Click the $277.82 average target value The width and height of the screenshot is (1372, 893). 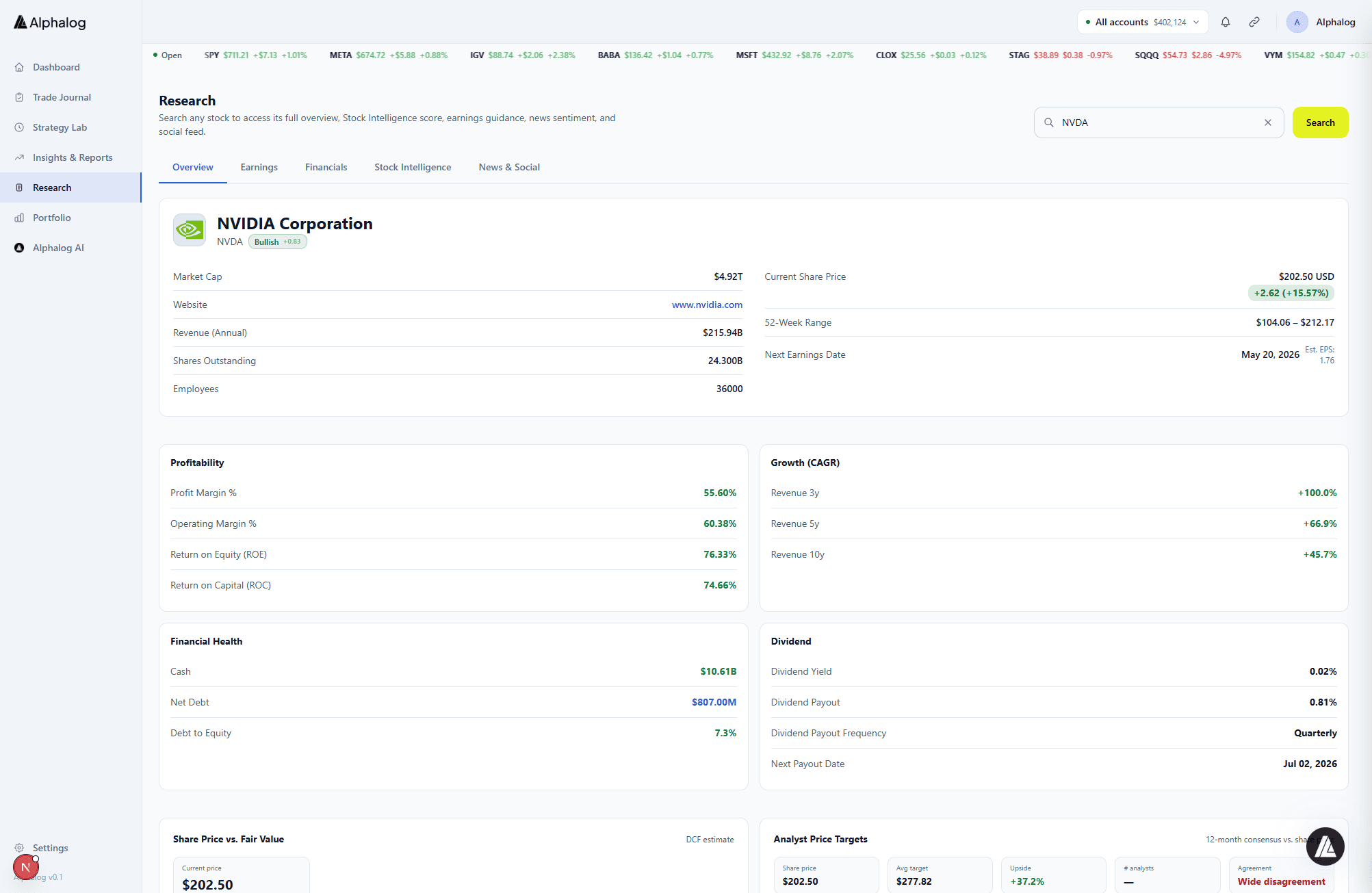pyautogui.click(x=914, y=881)
